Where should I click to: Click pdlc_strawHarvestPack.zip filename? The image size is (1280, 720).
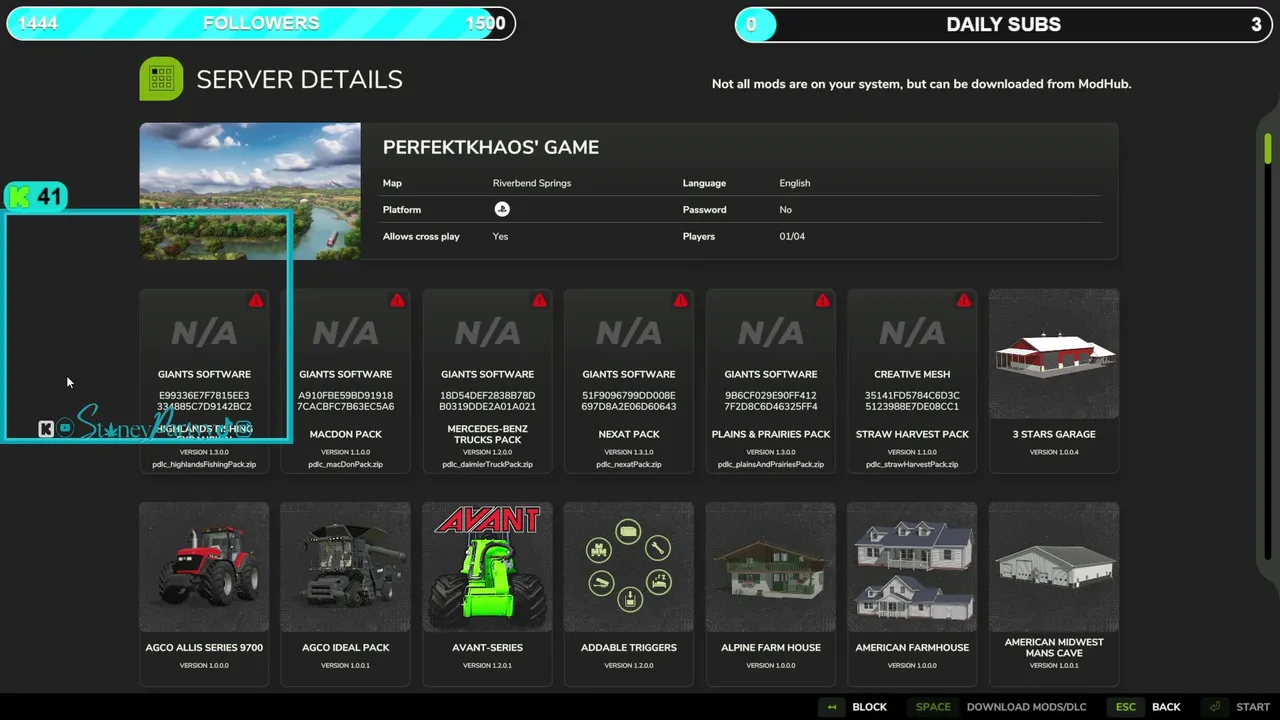[x=912, y=464]
